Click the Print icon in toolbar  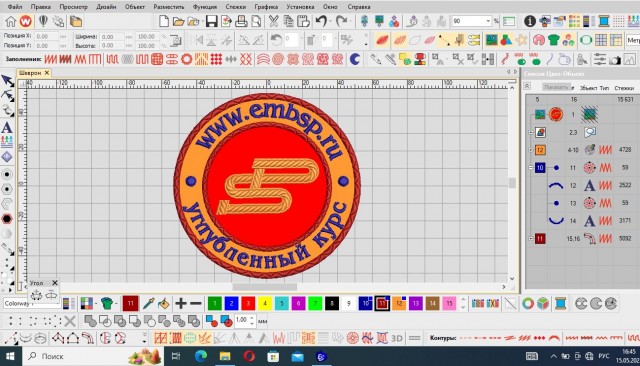pyautogui.click(x=241, y=21)
